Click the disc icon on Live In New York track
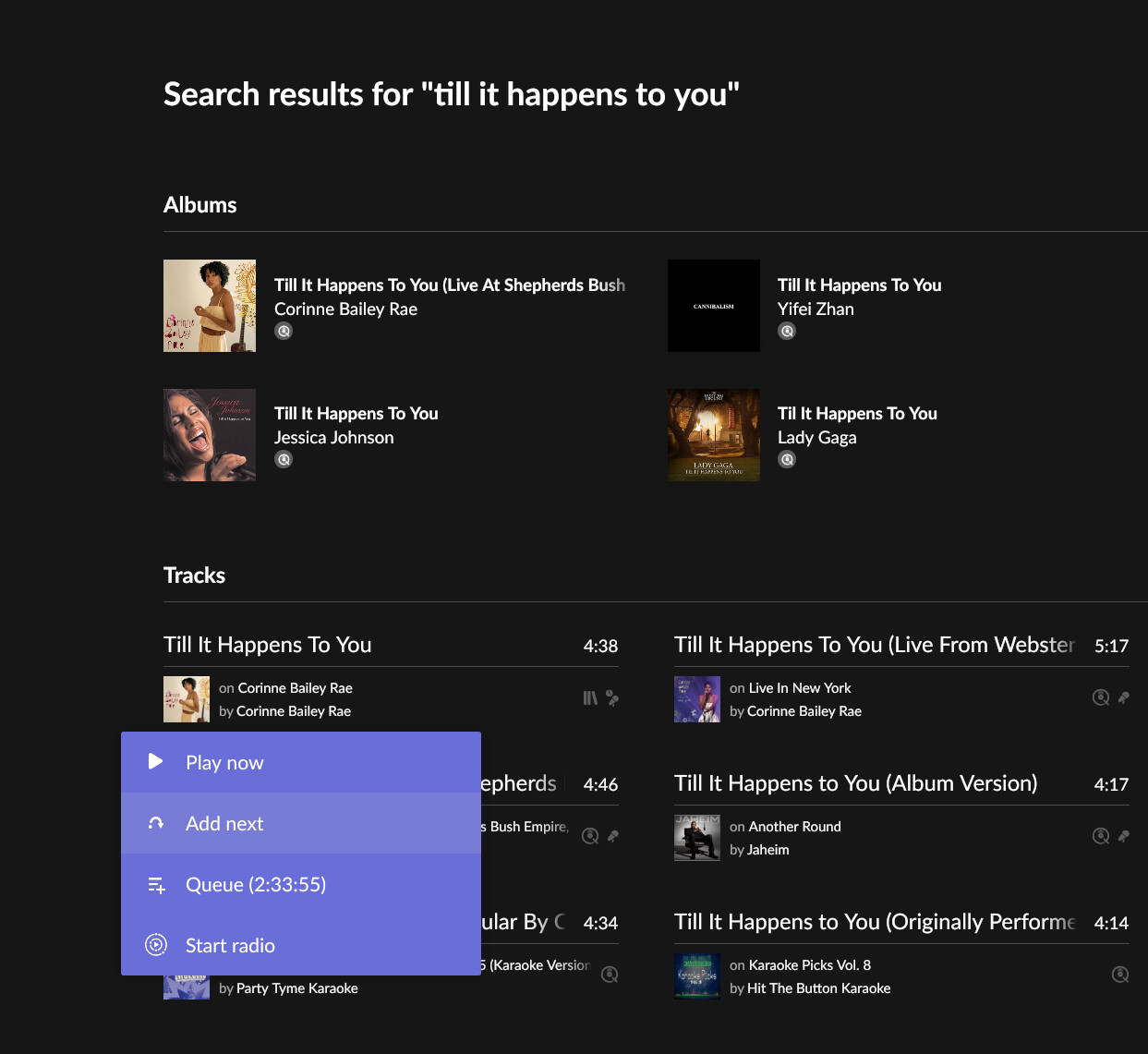Screen dimensions: 1148x1054 pyautogui.click(x=1101, y=697)
